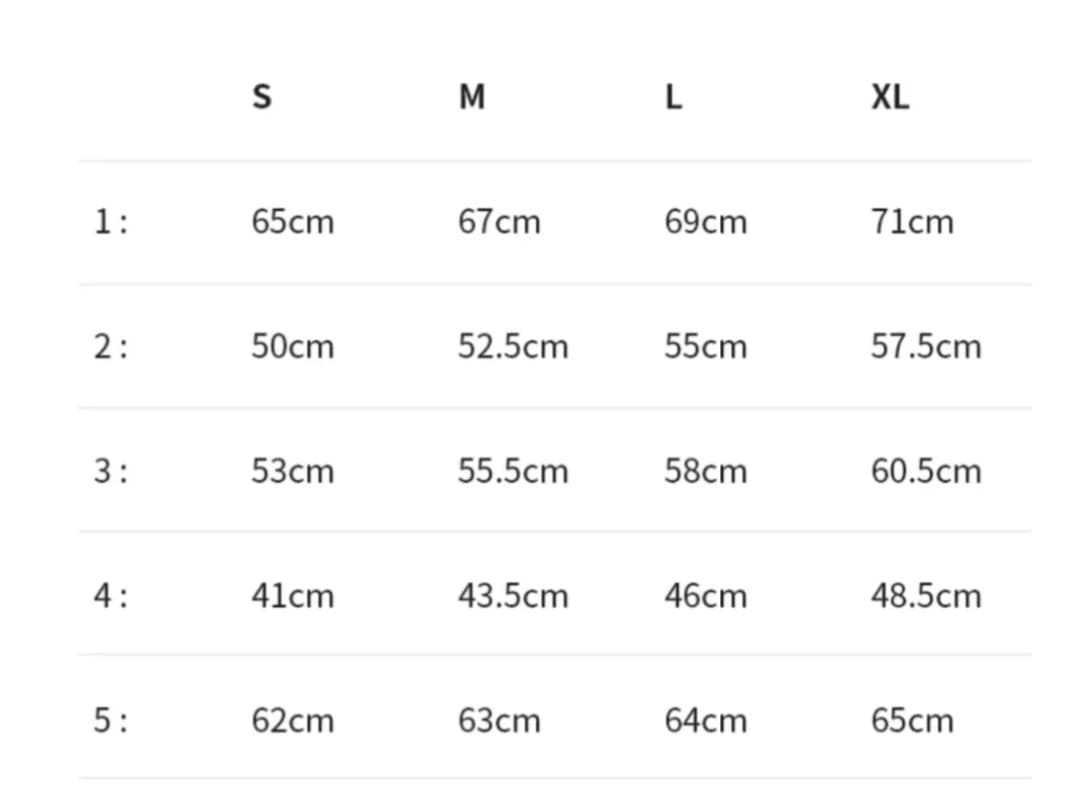Viewport: 1080px width, 788px height.
Task: Select the row label 2:
Action: point(111,346)
